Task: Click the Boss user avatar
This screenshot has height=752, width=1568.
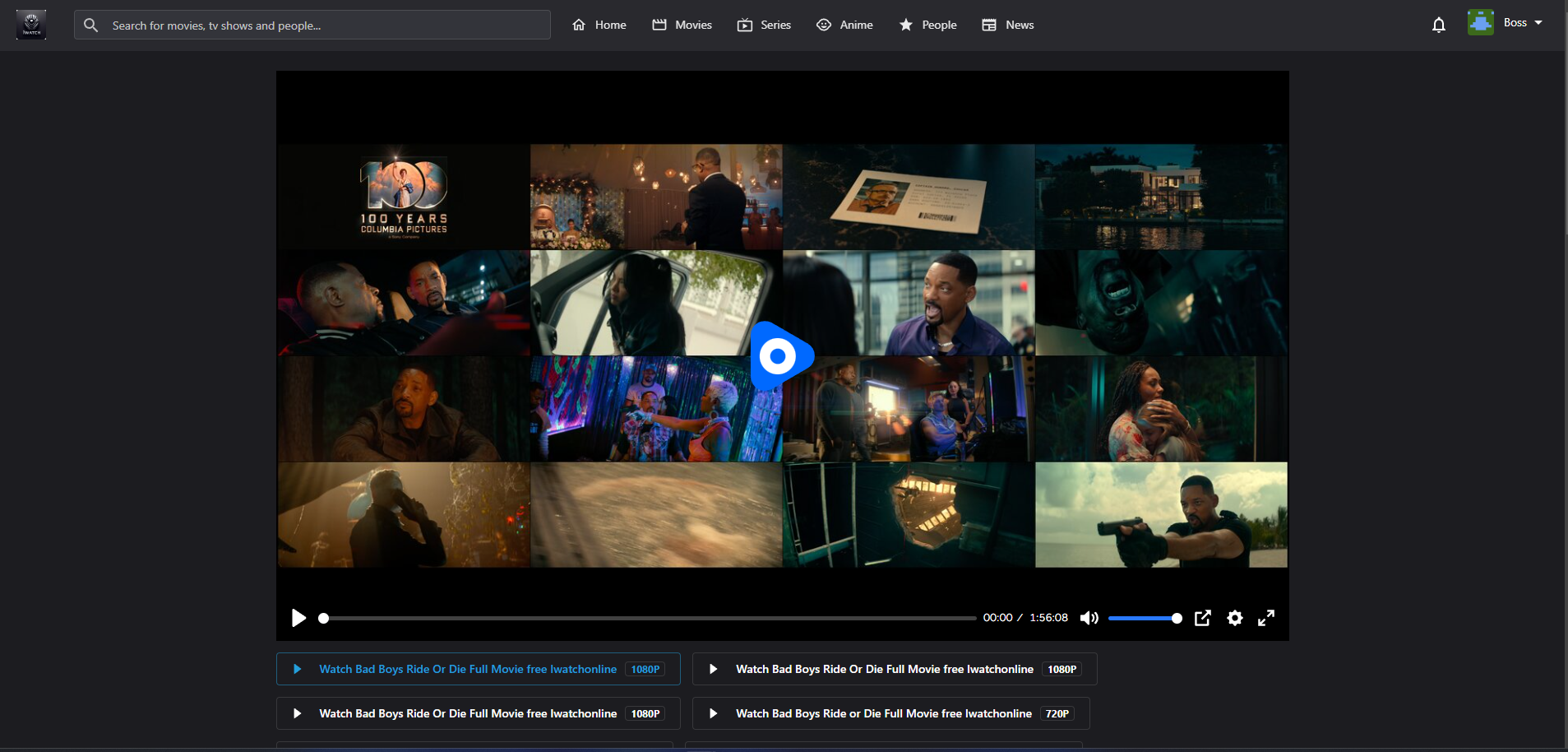Action: click(x=1481, y=22)
